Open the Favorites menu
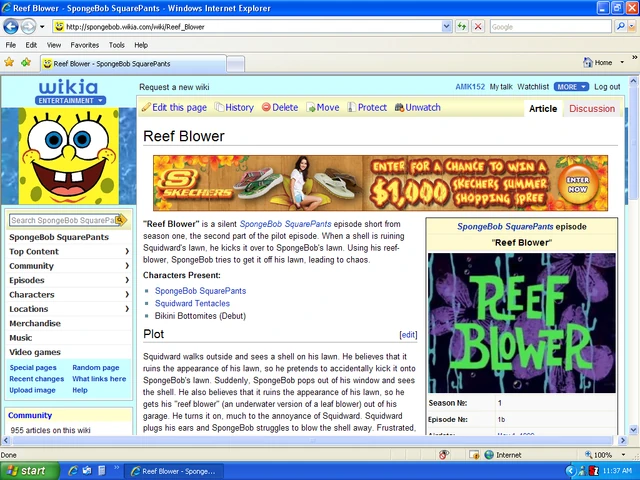The image size is (640, 480). (84, 45)
